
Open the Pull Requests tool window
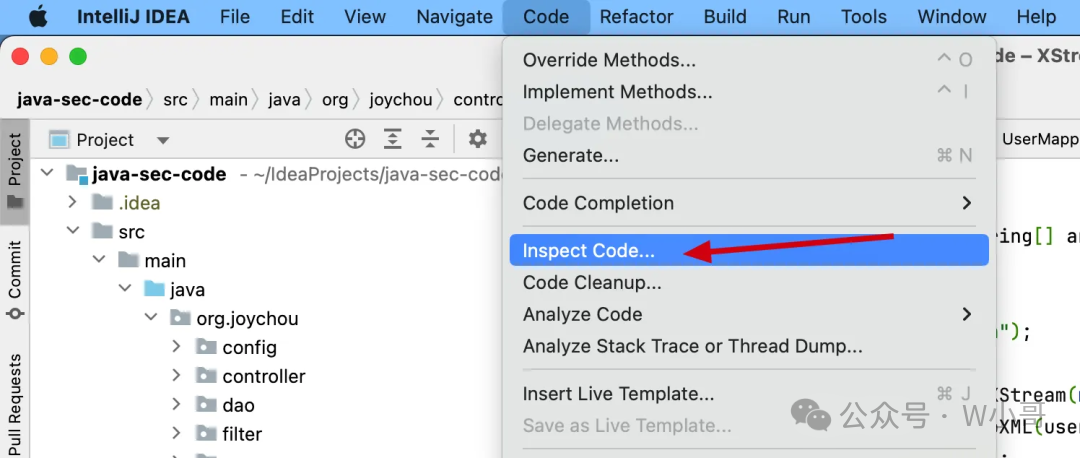[14, 403]
